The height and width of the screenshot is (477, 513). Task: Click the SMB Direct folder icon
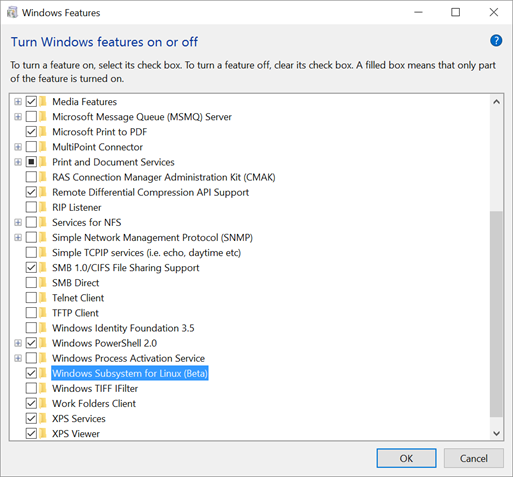tap(43, 283)
